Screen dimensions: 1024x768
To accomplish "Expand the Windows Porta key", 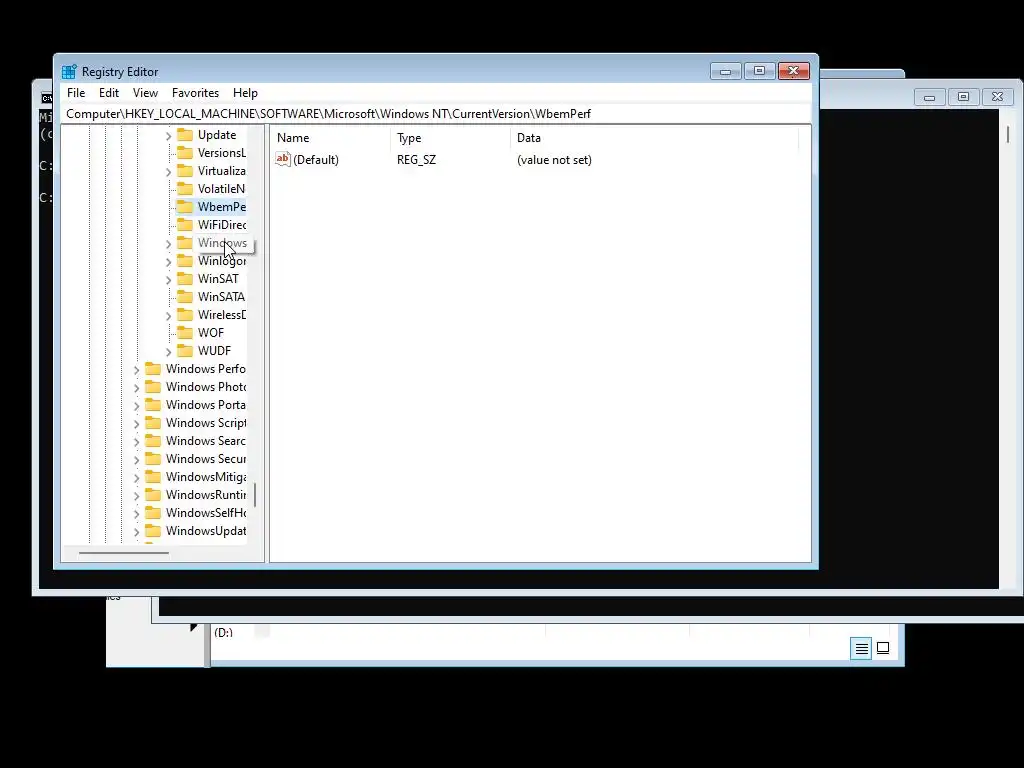I will [x=136, y=406].
